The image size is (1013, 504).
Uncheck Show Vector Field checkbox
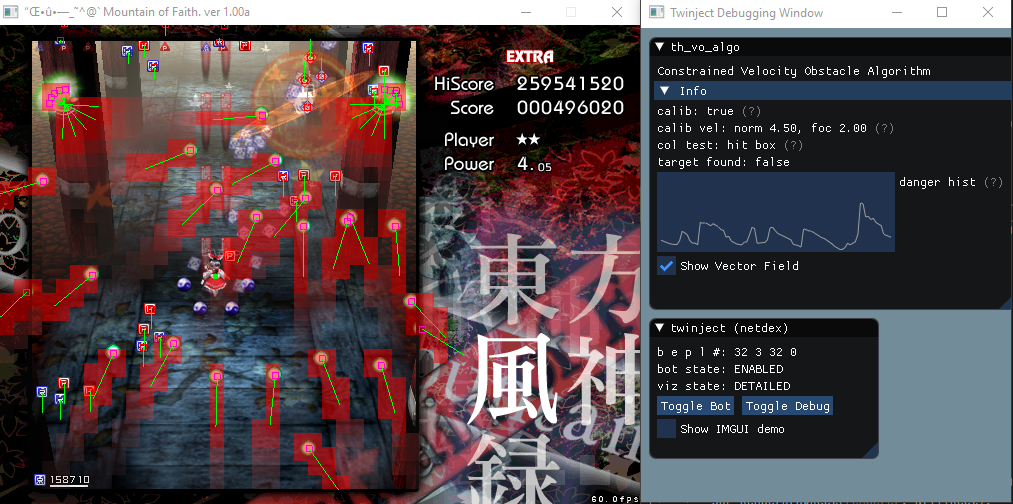(x=666, y=266)
